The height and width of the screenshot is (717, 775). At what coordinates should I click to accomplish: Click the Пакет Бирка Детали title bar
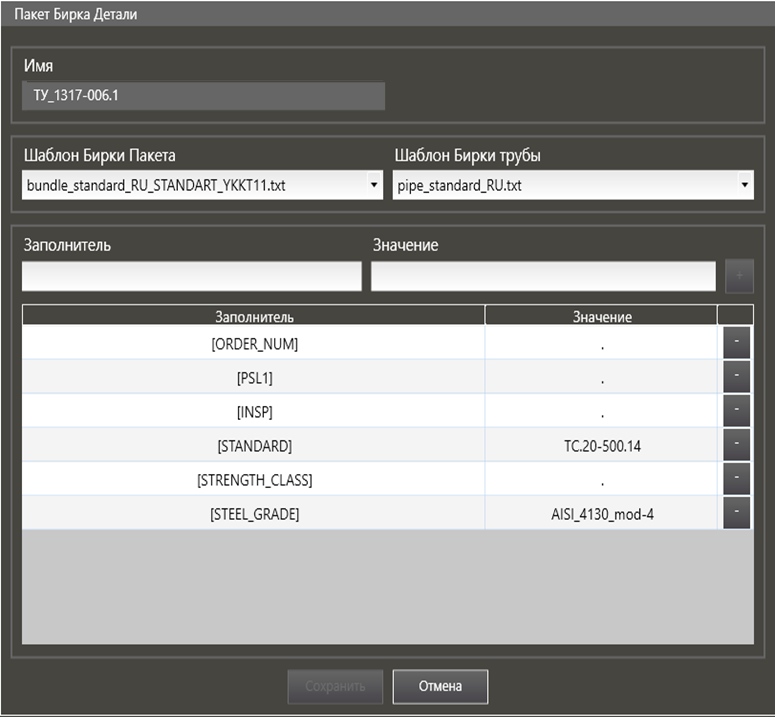(x=388, y=14)
